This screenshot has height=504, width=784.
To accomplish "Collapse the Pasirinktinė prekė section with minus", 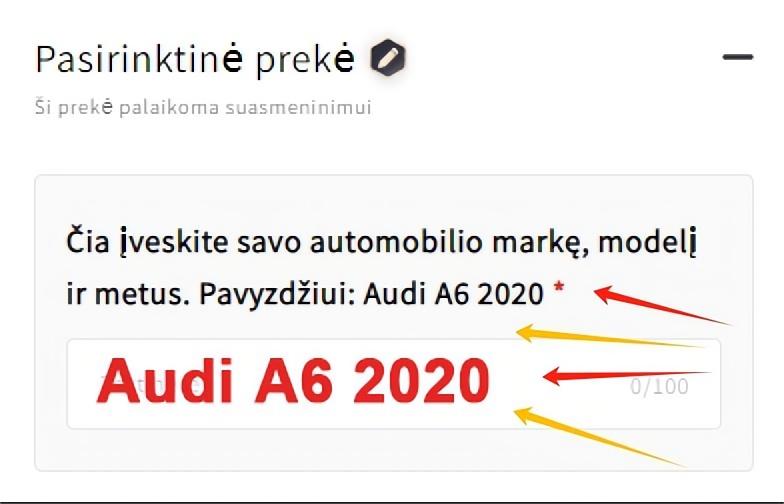I will point(738,56).
